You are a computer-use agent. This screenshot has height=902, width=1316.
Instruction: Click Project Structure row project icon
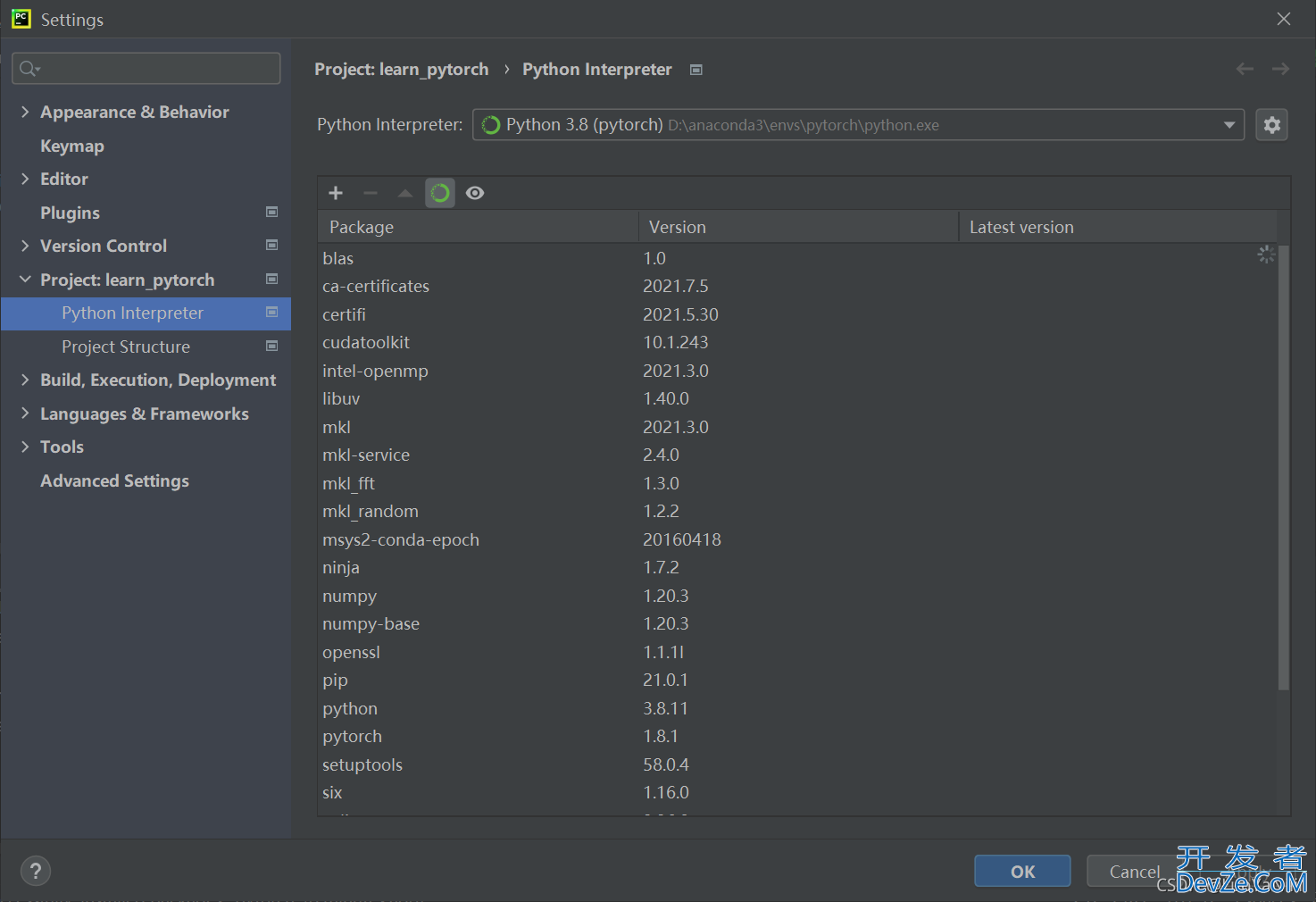272,346
